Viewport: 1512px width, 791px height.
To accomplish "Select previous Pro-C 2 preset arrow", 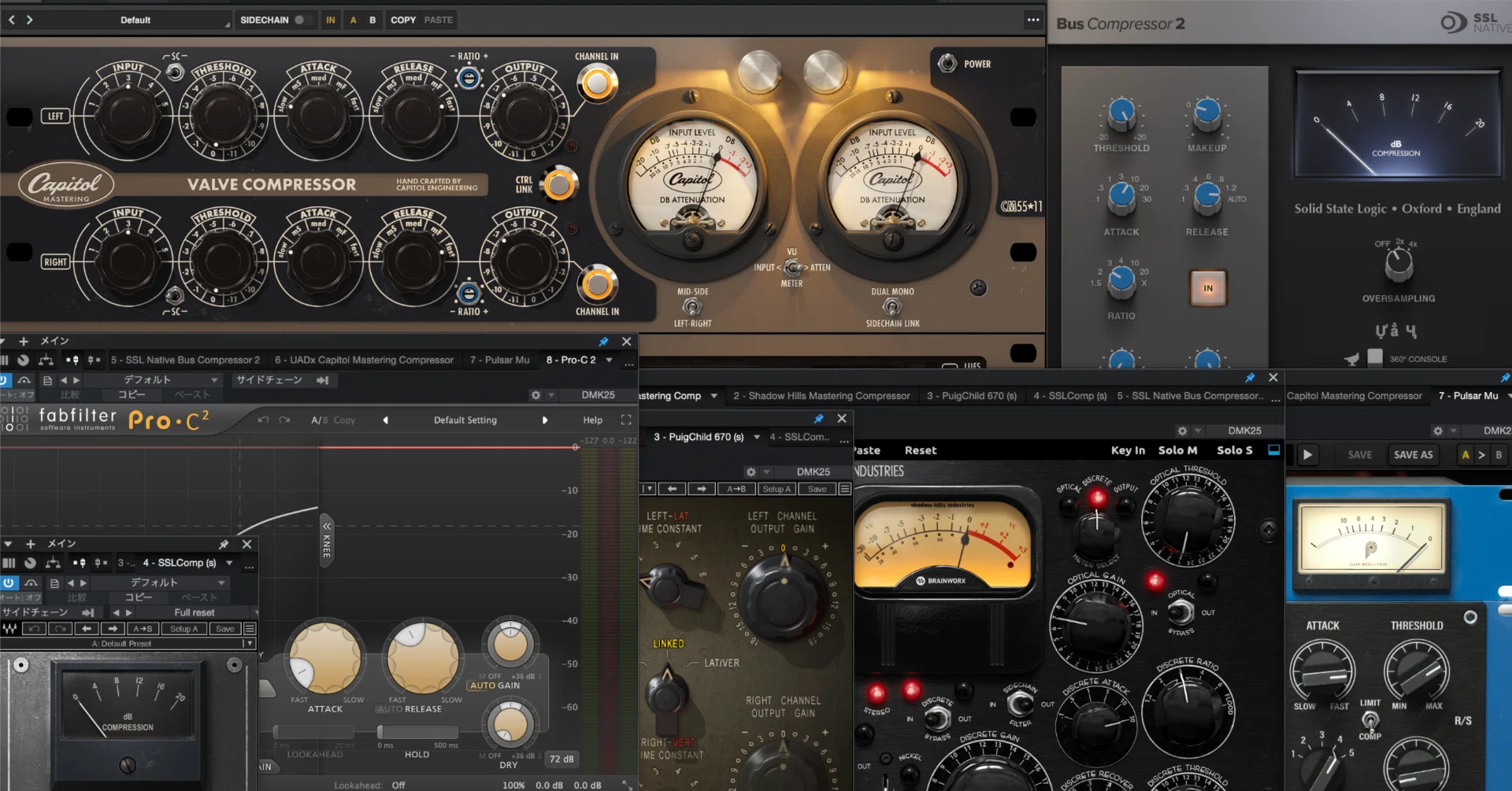I will [x=386, y=420].
